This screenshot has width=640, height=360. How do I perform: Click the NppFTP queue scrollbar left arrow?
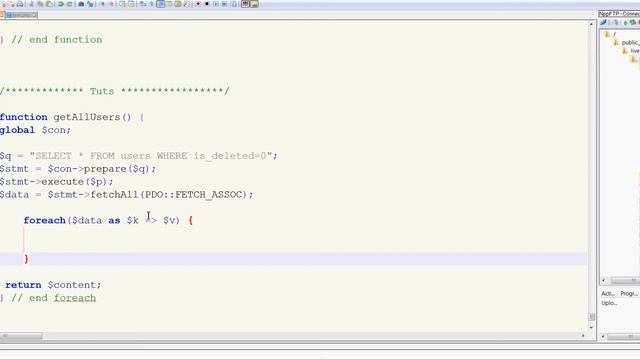pyautogui.click(x=604, y=336)
